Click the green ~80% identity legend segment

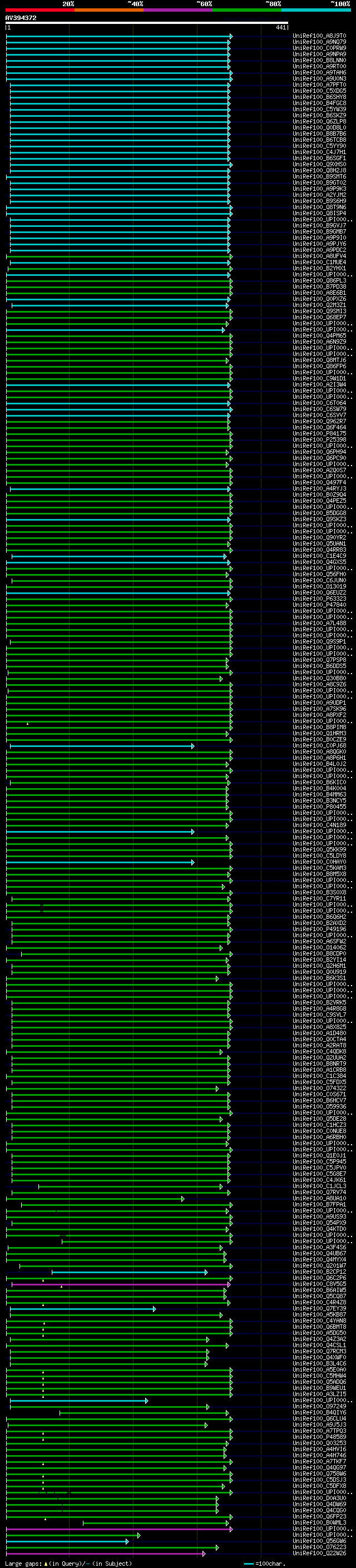pos(247,10)
